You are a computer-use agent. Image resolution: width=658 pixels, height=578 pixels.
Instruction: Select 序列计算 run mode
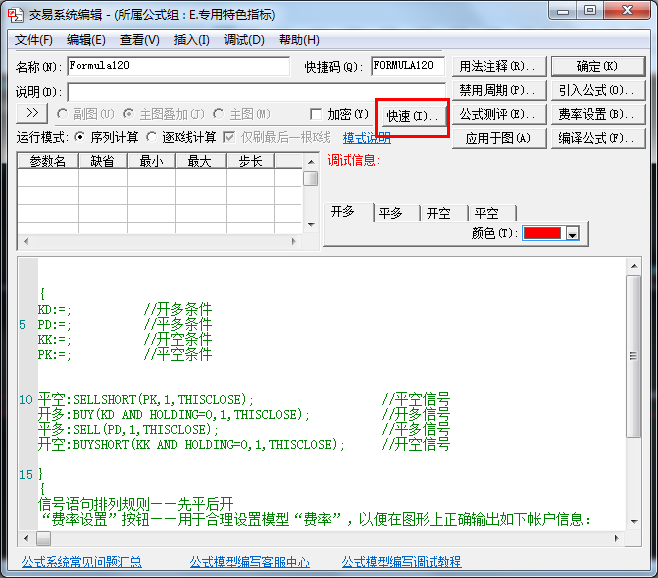pos(80,137)
